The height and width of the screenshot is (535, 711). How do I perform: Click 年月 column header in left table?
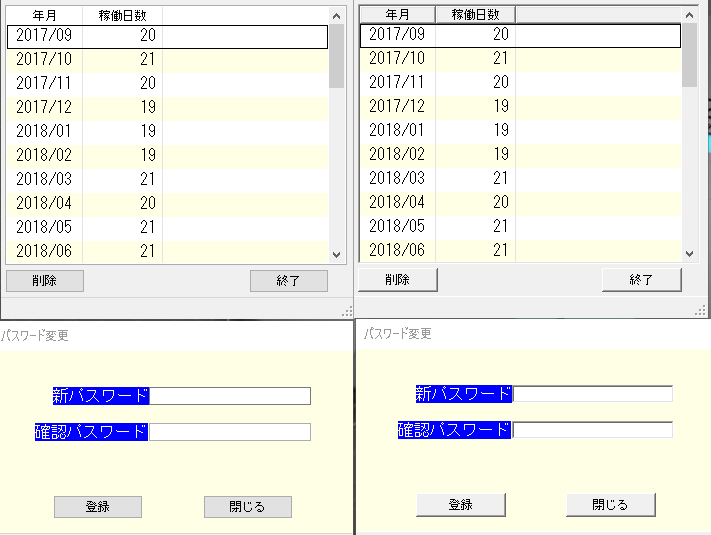coord(44,15)
